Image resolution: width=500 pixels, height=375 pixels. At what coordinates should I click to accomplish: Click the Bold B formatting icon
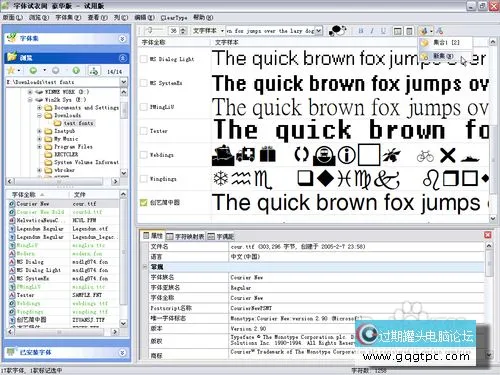click(x=361, y=31)
